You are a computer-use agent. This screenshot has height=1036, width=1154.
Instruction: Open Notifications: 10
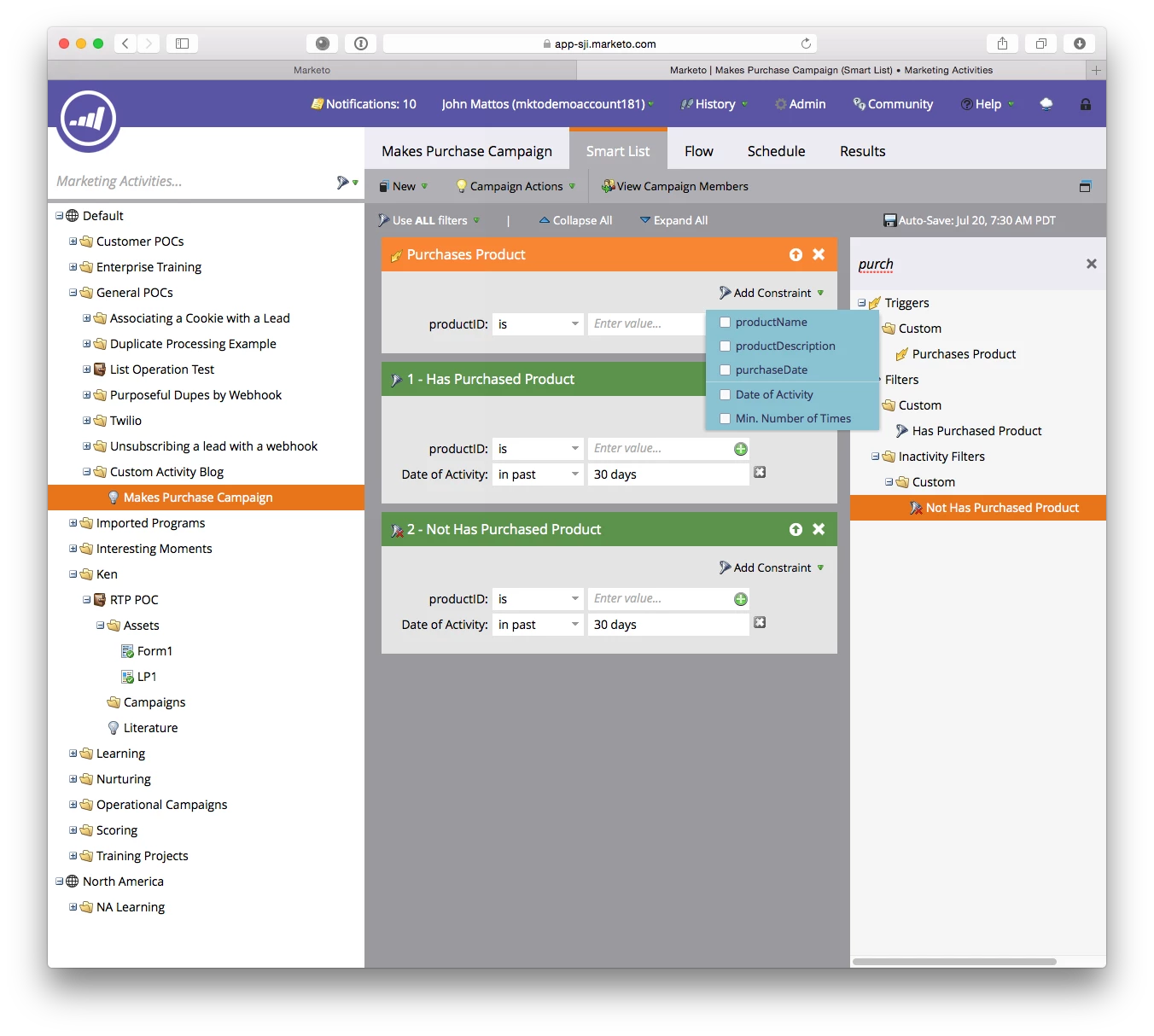coord(364,104)
